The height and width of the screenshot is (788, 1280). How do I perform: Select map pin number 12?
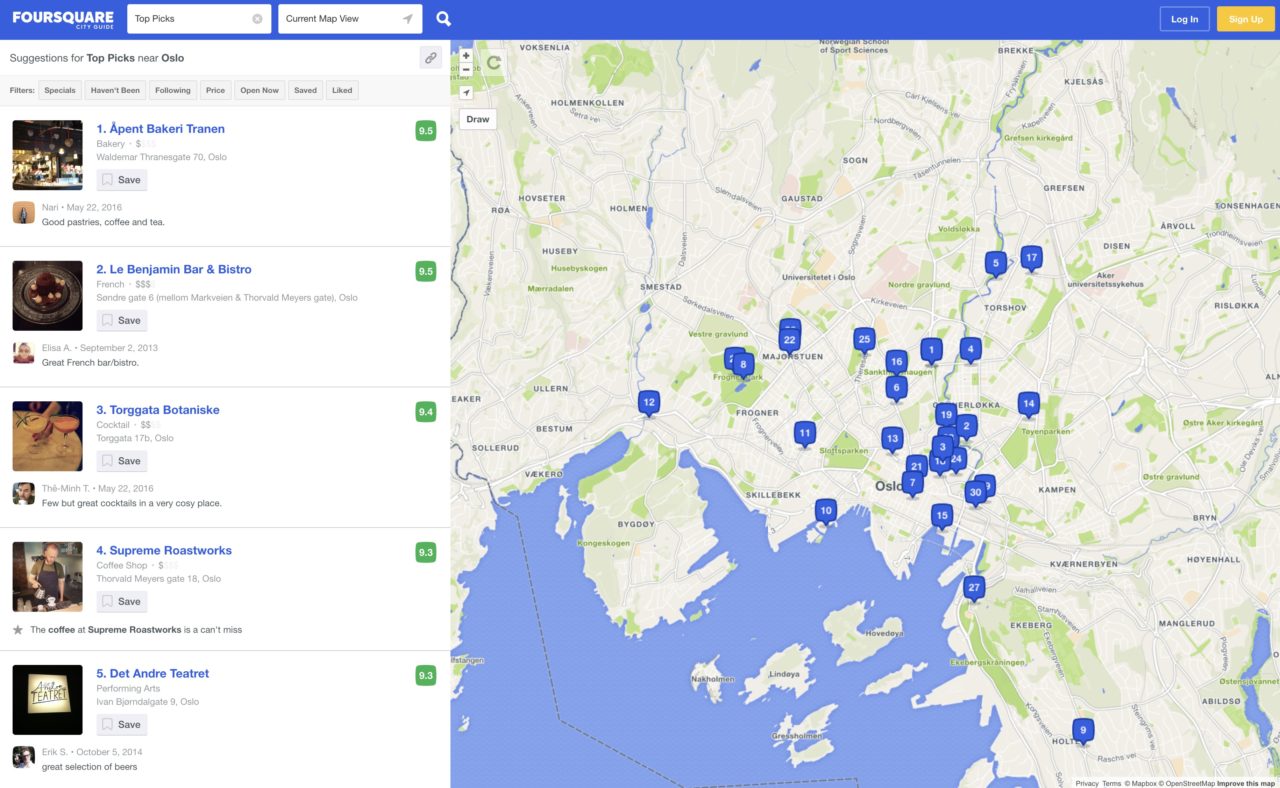(649, 403)
